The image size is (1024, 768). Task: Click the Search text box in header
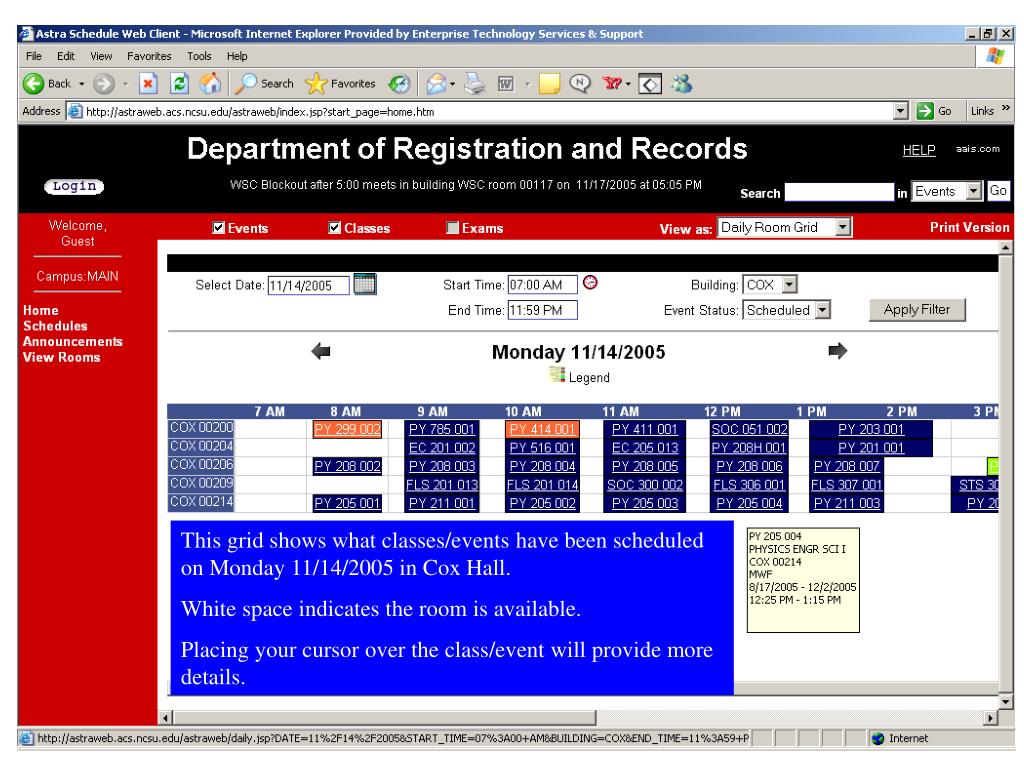(839, 191)
